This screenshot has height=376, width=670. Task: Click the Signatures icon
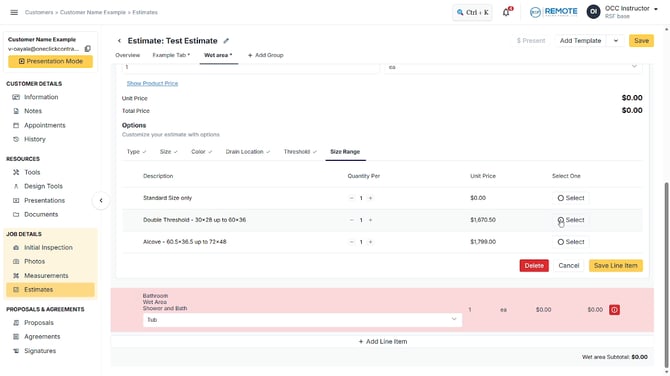16,351
